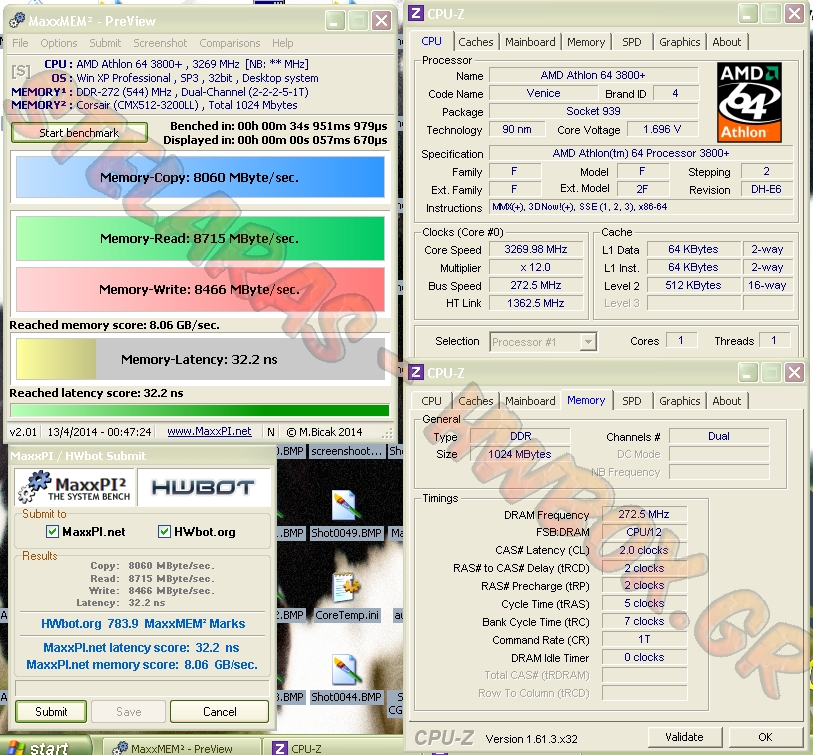Click the DRAM Frequency 272.5 MHz field
The height and width of the screenshot is (755, 813).
click(644, 514)
